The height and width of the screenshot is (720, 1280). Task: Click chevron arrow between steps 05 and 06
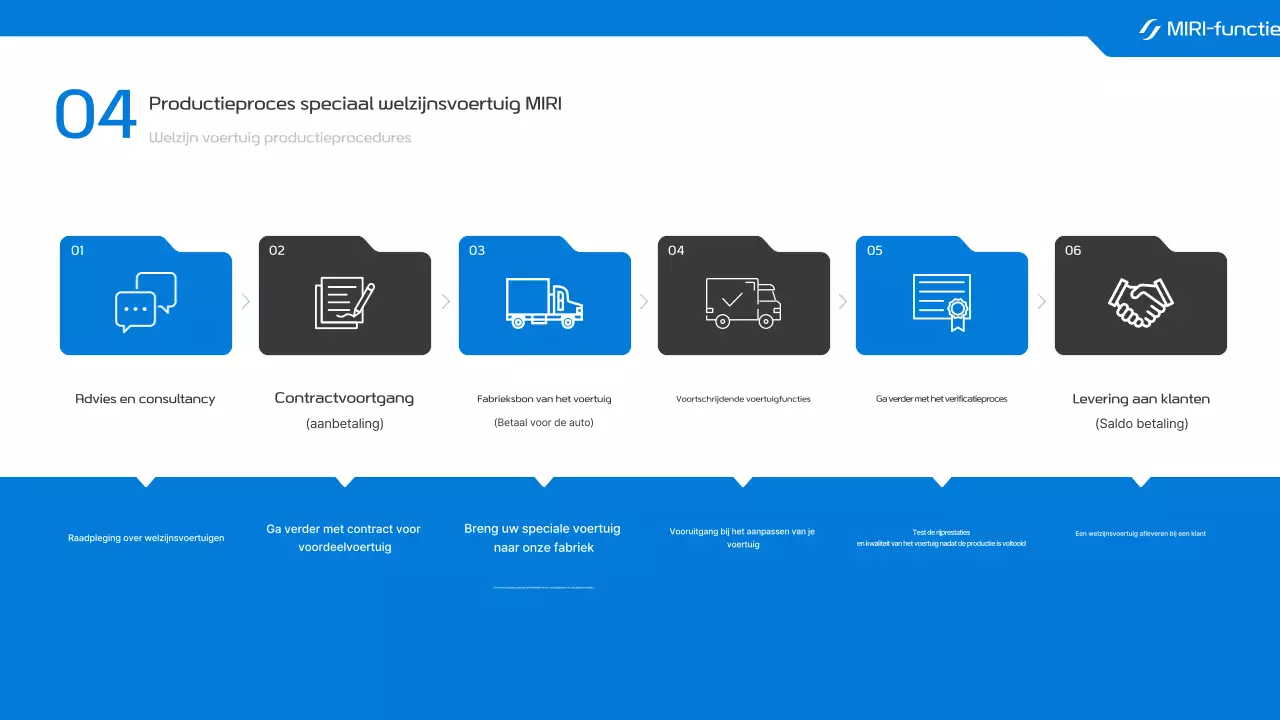coord(1042,301)
